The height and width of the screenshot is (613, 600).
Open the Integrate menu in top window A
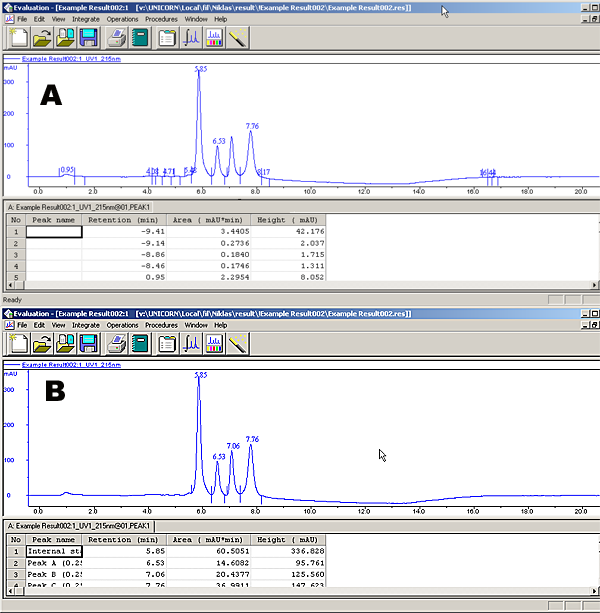pos(86,19)
